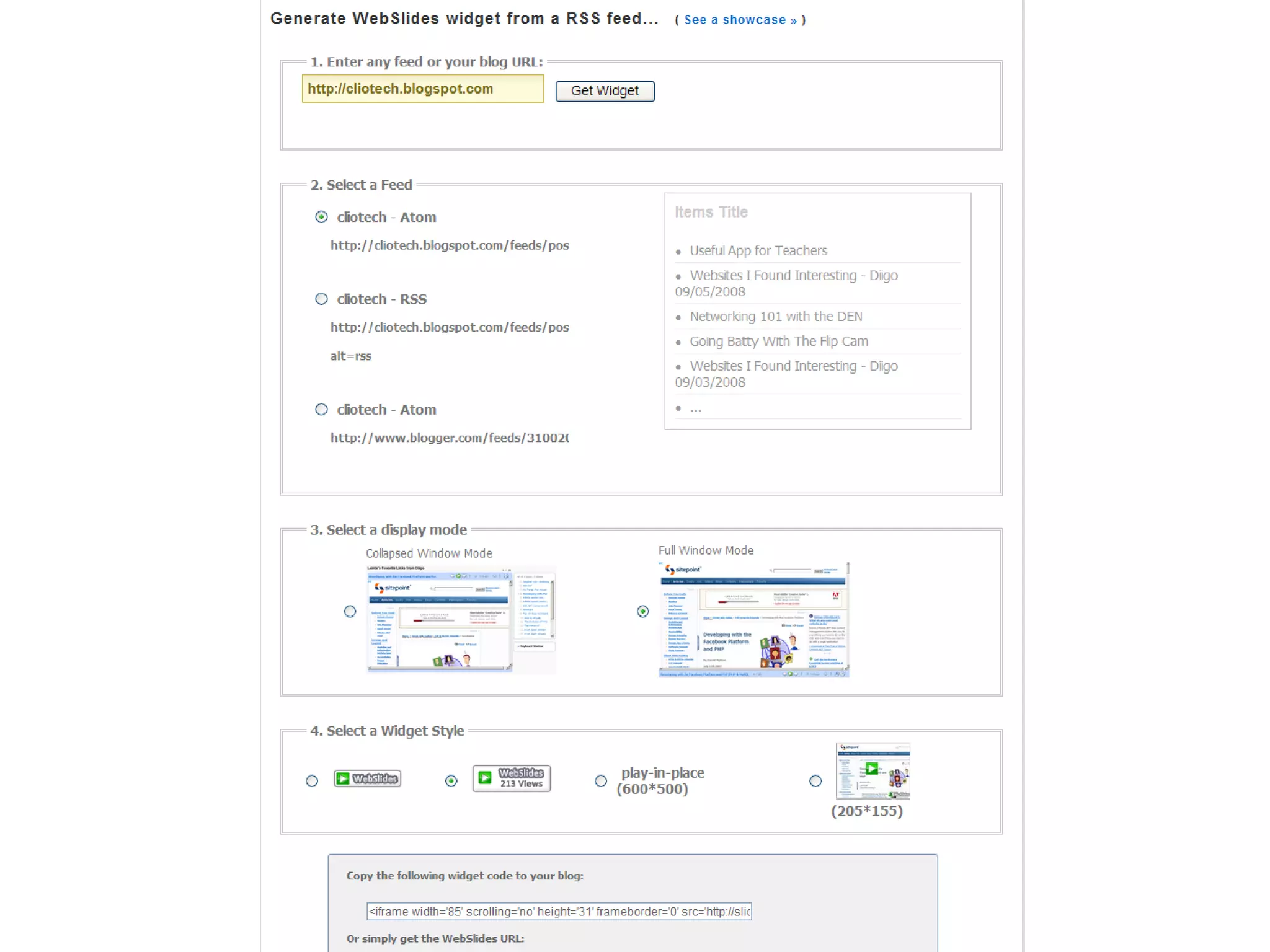Image resolution: width=1270 pixels, height=952 pixels.
Task: Select the plain WebSlides badge style radio
Action: pyautogui.click(x=312, y=781)
